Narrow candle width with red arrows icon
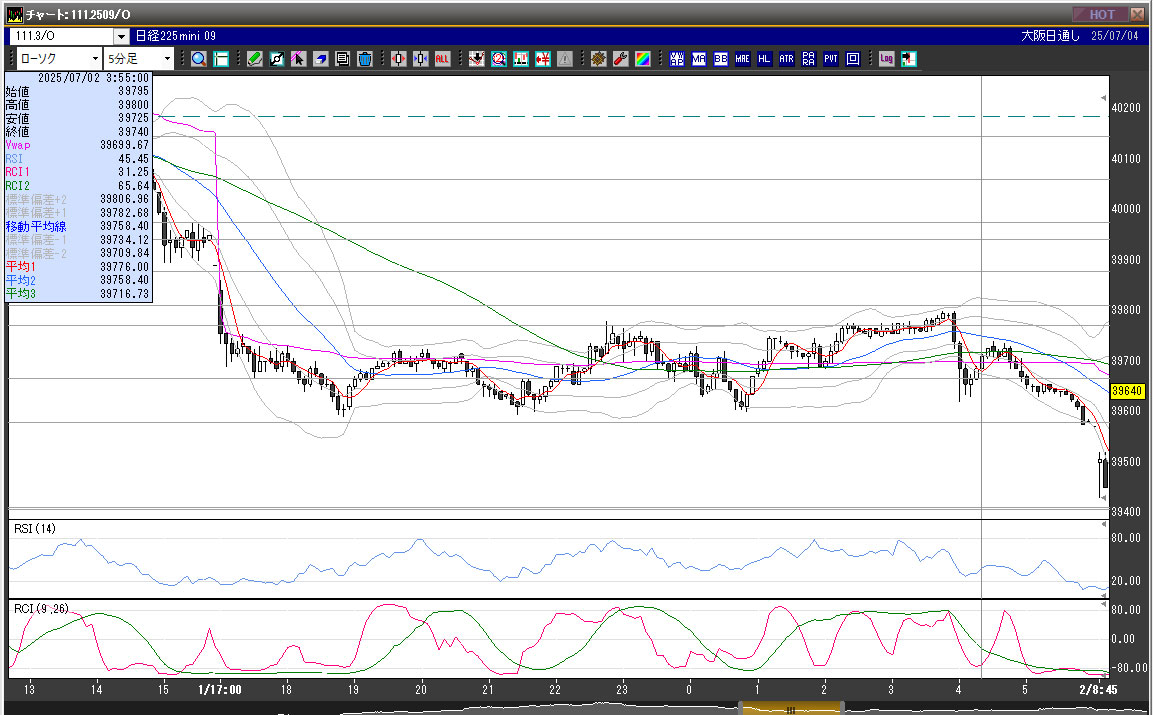Screen dimensions: 1153x715 click(399, 59)
